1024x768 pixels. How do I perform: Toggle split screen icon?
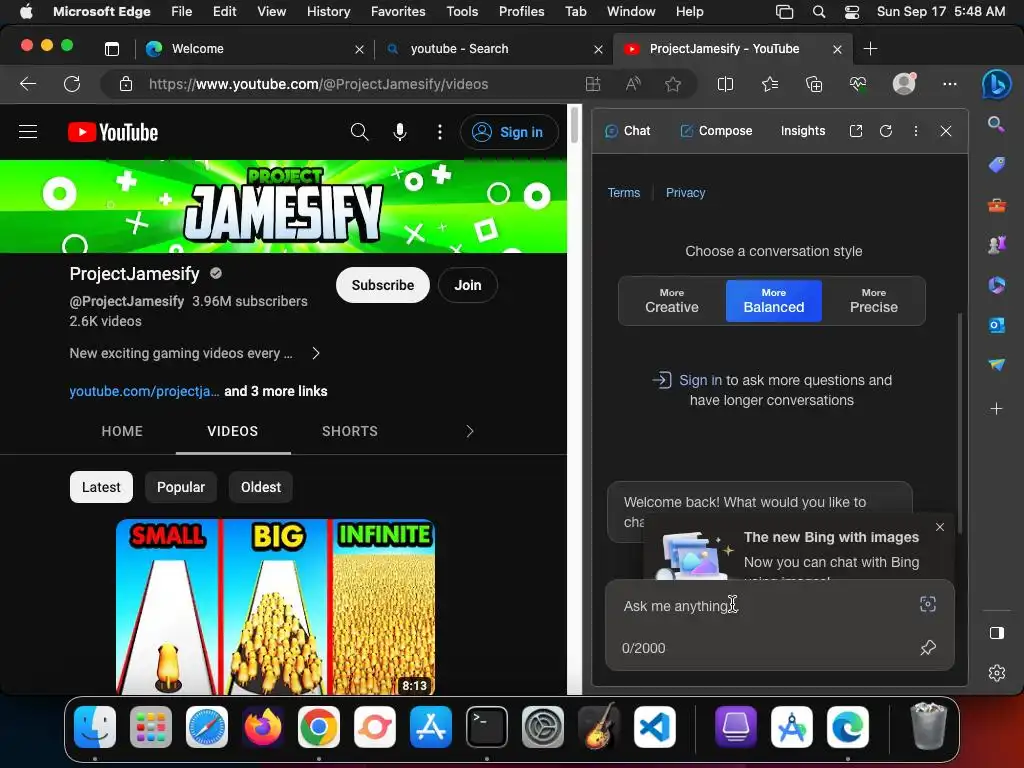(x=725, y=84)
